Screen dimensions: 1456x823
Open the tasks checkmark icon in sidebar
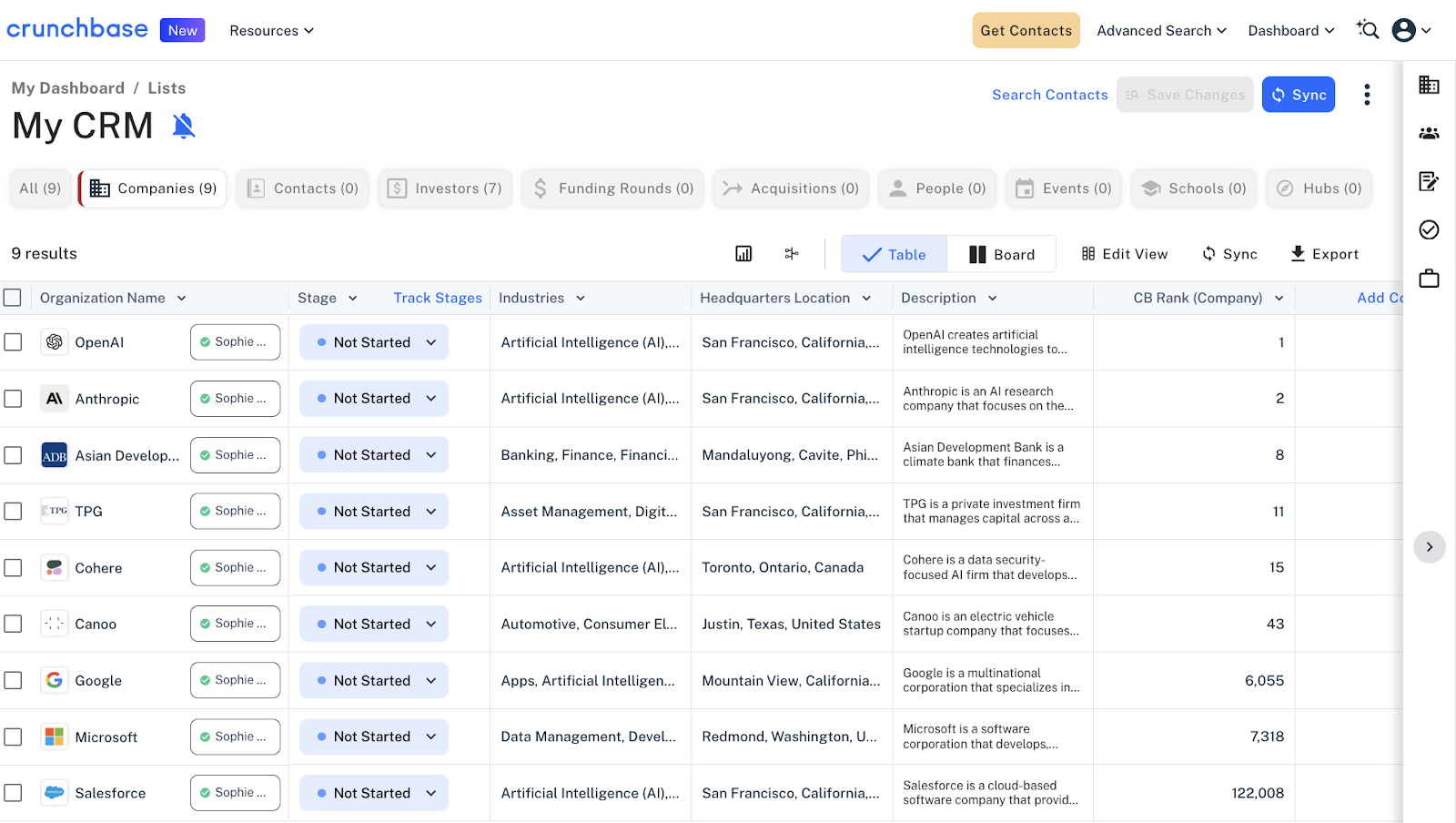click(1429, 229)
